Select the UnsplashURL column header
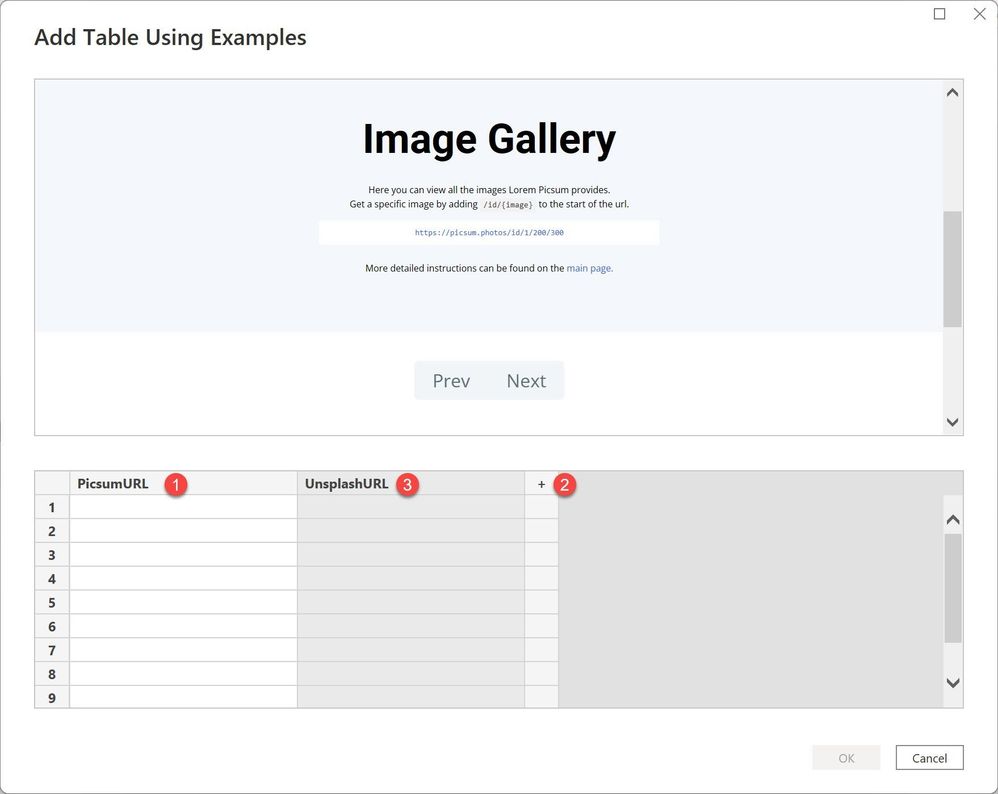The width and height of the screenshot is (998, 794). tap(411, 484)
